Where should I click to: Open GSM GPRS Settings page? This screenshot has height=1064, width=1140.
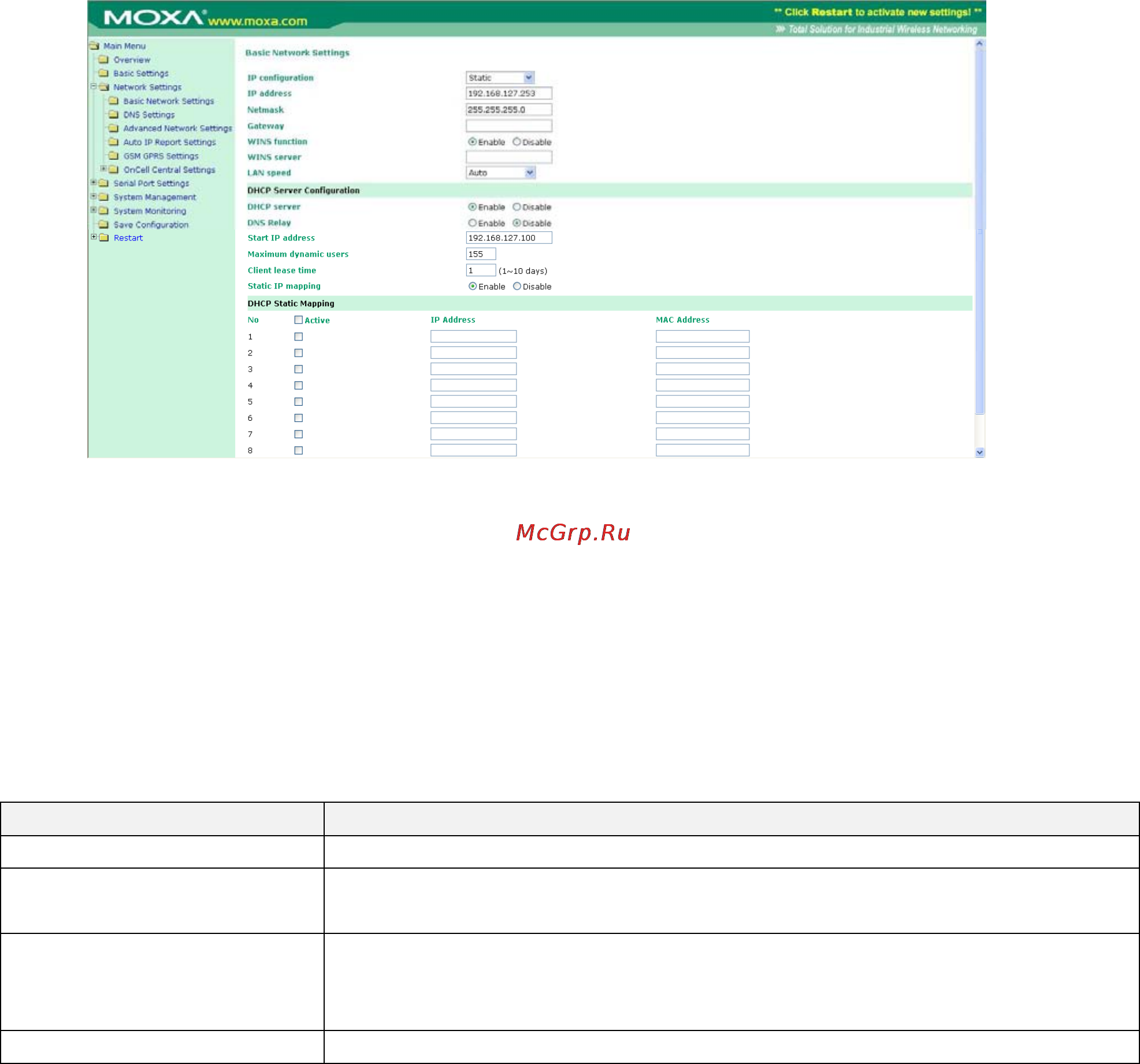pyautogui.click(x=161, y=156)
